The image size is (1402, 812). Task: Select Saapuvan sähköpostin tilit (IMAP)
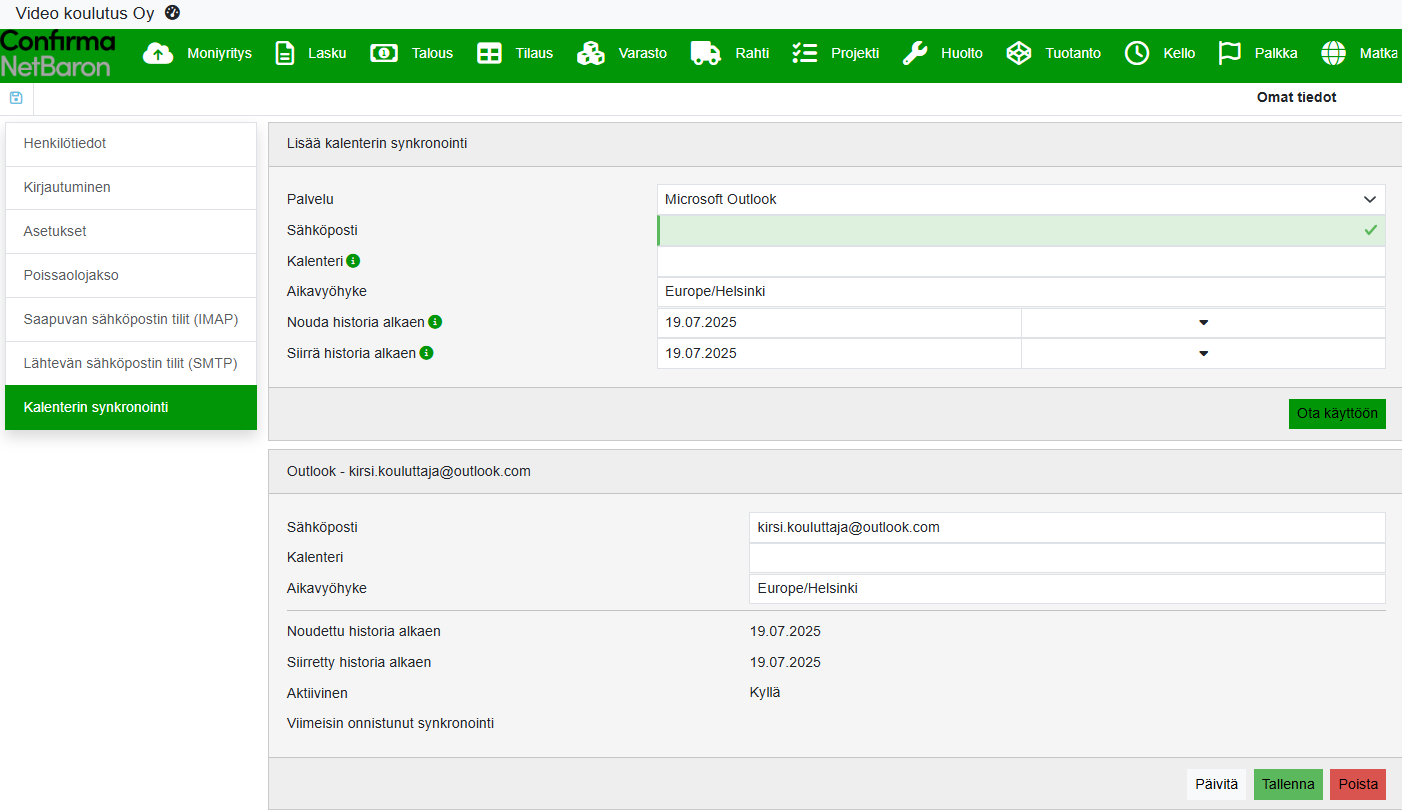click(x=131, y=320)
